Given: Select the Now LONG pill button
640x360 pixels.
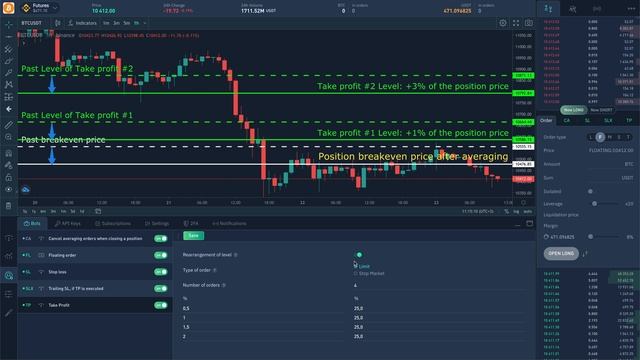Looking at the screenshot, I should [573, 110].
